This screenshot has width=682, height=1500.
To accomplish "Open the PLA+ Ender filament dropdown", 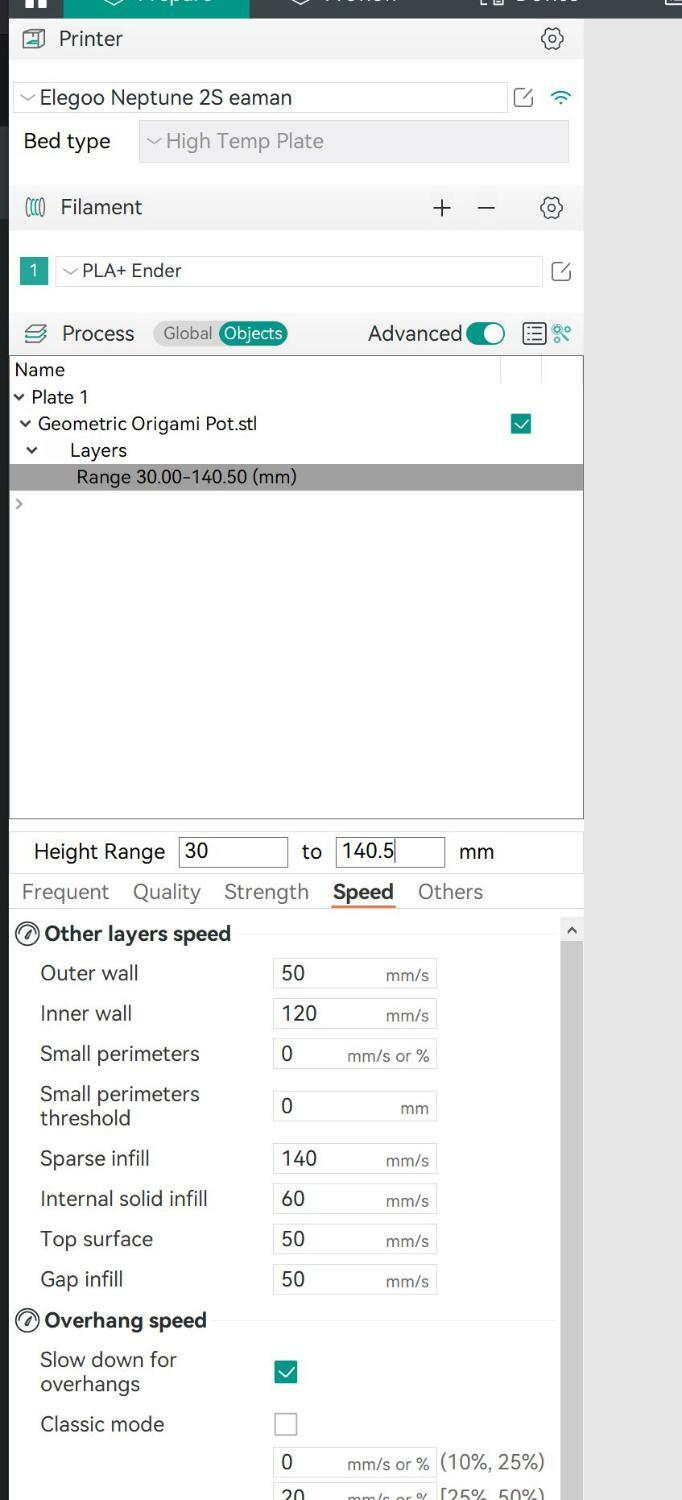I will tap(298, 271).
